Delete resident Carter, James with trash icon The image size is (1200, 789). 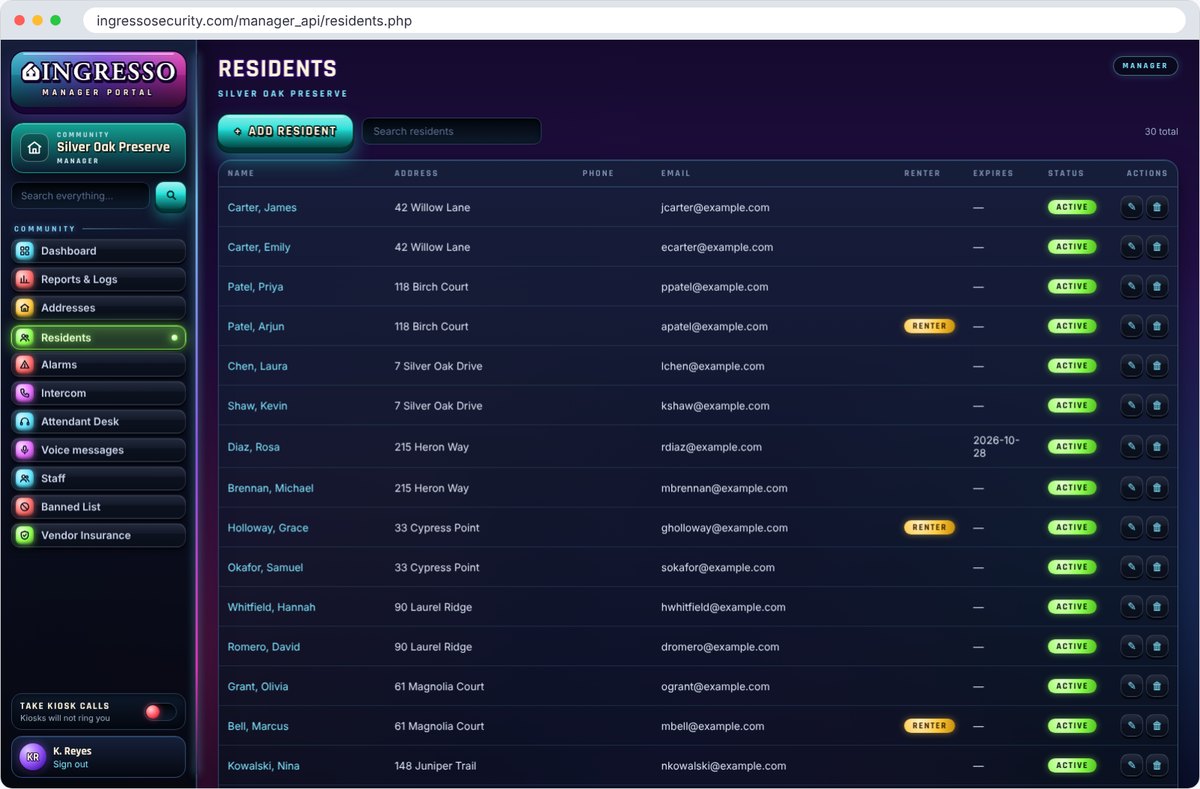click(x=1157, y=207)
